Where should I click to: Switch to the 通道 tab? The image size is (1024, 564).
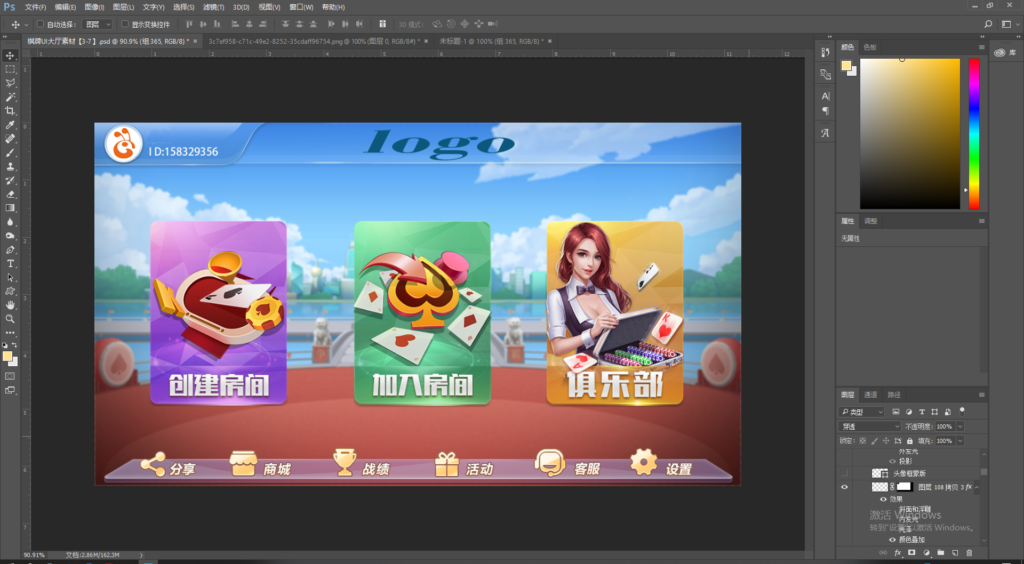pos(871,395)
